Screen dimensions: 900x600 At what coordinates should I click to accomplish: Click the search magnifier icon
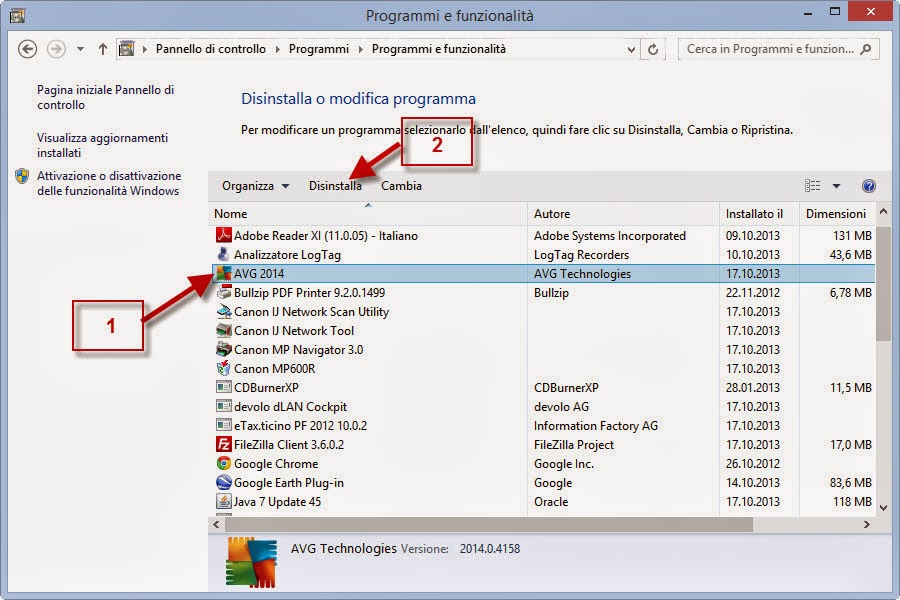866,49
